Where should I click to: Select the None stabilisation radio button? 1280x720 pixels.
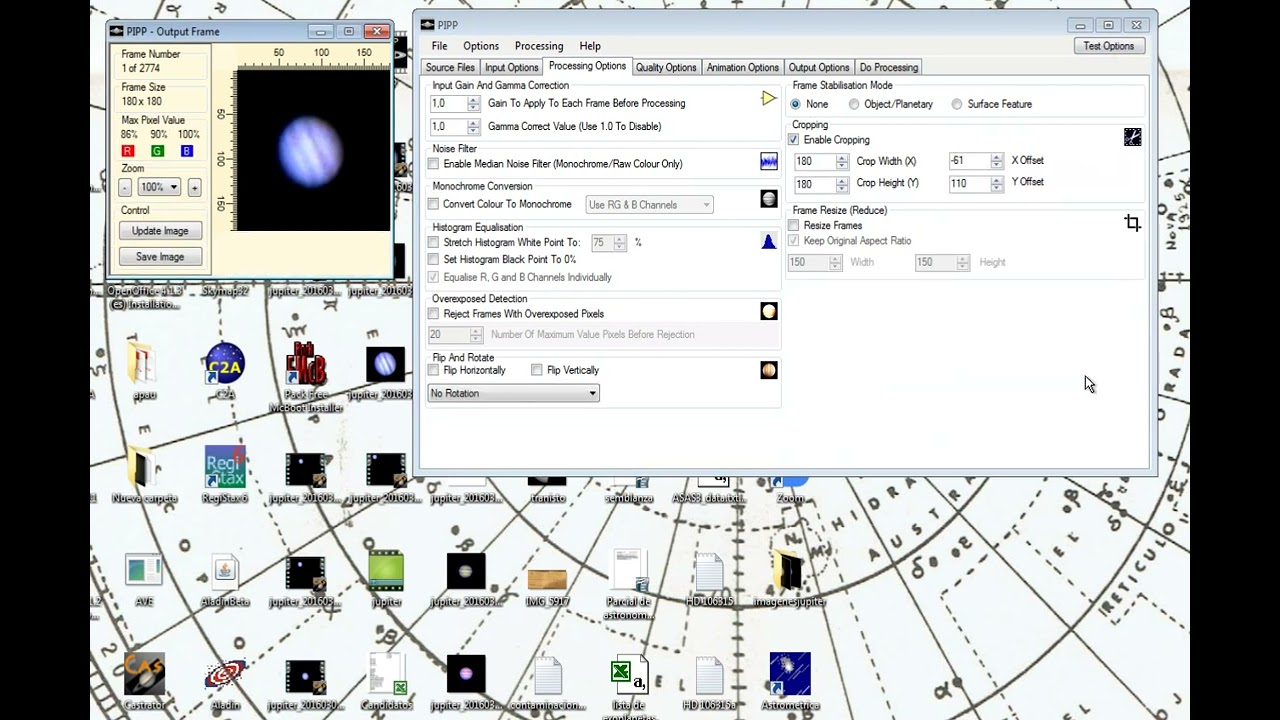796,104
